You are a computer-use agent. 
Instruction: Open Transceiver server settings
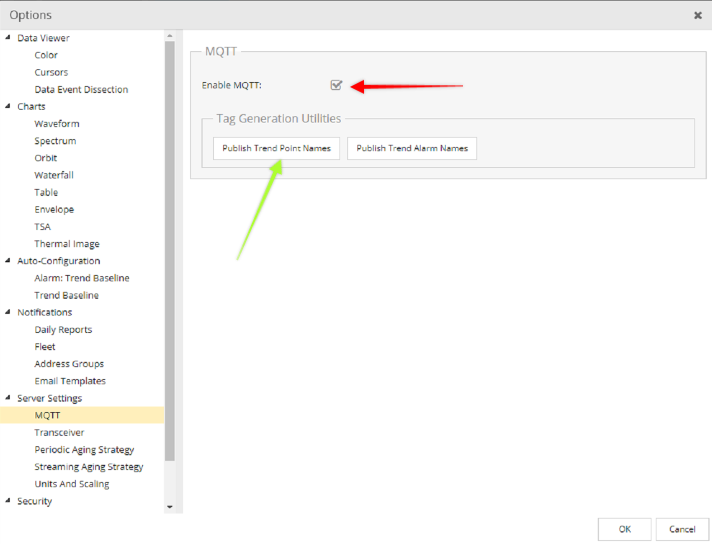(59, 432)
